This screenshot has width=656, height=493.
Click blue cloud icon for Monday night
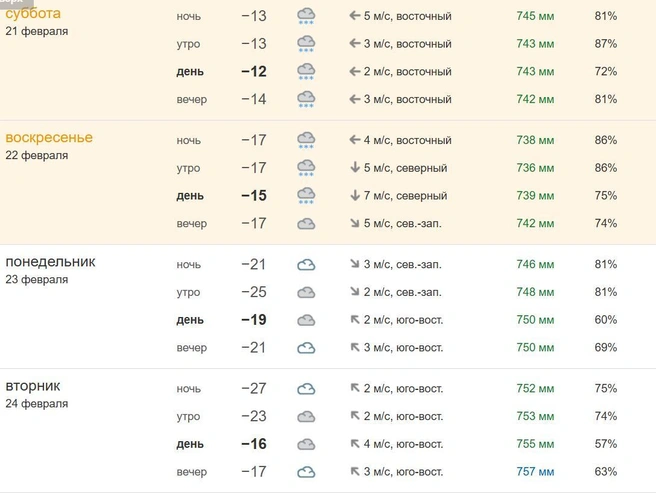point(306,265)
